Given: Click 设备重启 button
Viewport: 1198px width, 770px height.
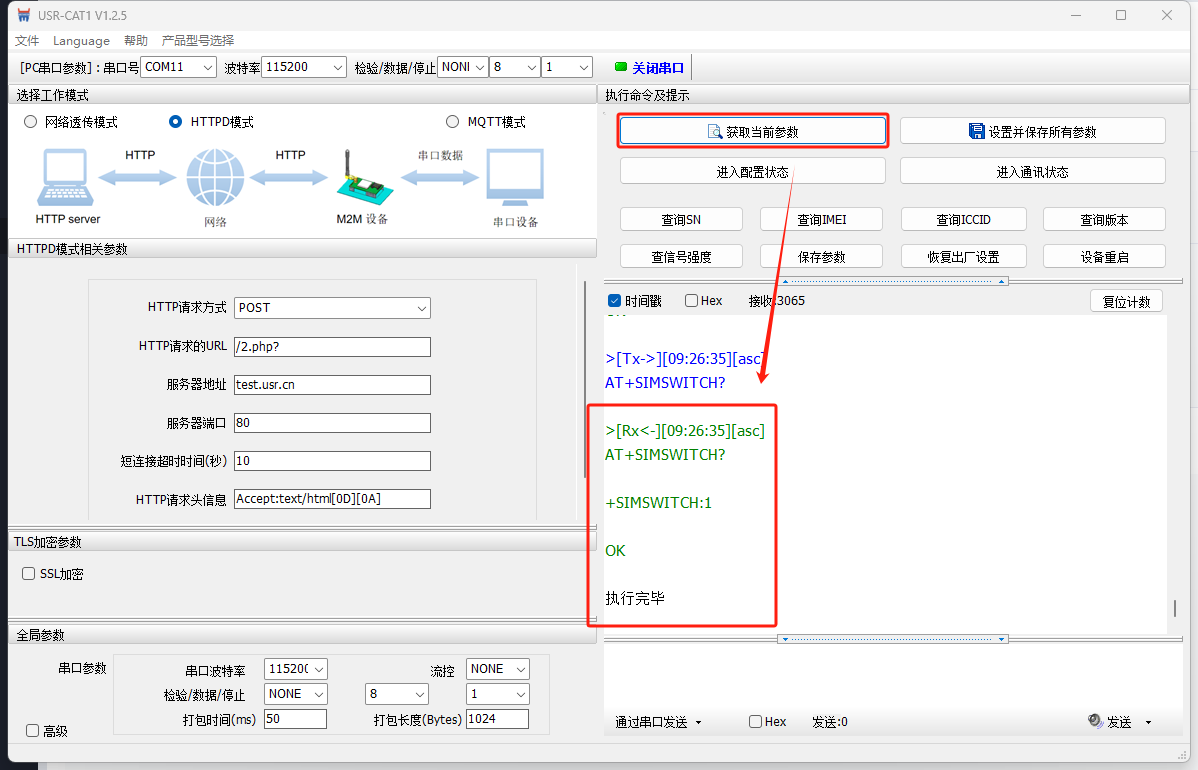Looking at the screenshot, I should [1104, 257].
